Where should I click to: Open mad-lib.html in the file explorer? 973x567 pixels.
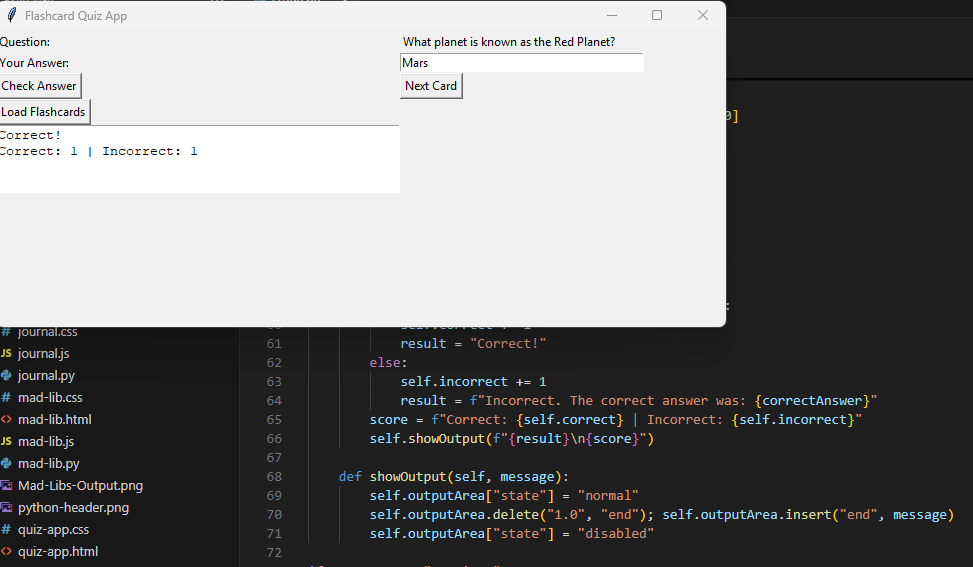pos(55,419)
